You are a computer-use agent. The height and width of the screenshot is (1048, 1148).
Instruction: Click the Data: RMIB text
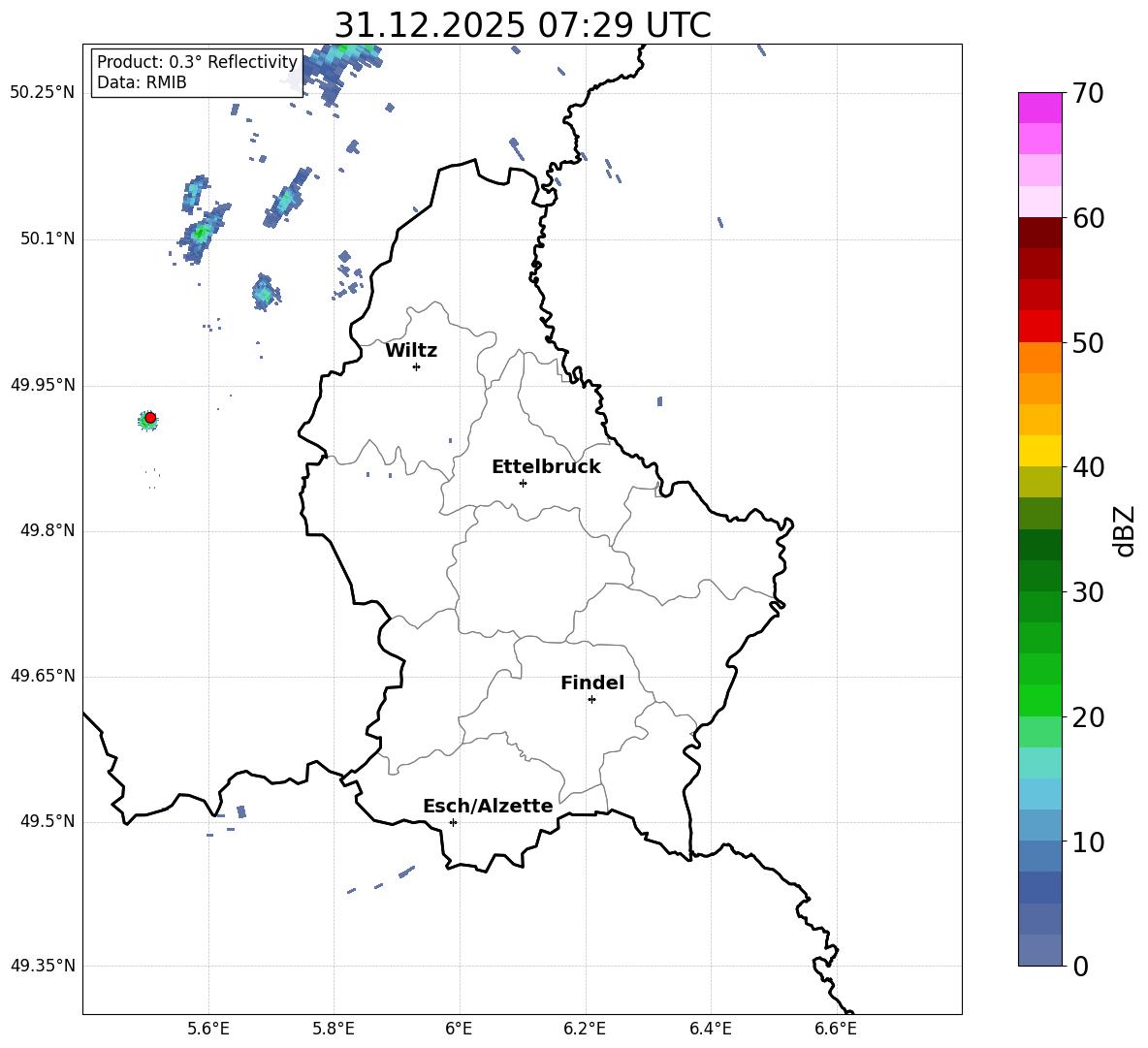(x=142, y=82)
